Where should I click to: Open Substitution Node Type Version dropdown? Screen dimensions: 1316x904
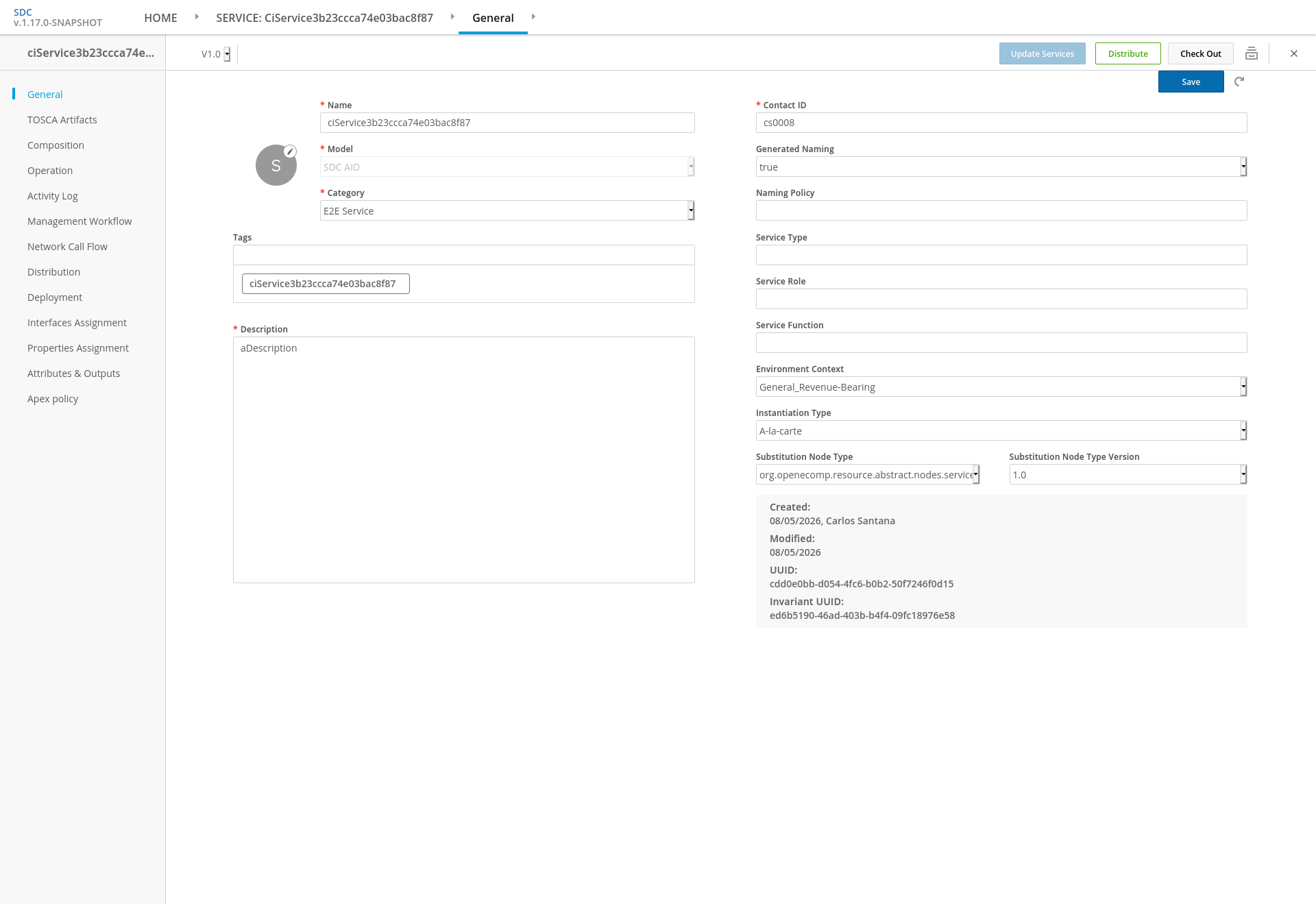tap(1128, 474)
